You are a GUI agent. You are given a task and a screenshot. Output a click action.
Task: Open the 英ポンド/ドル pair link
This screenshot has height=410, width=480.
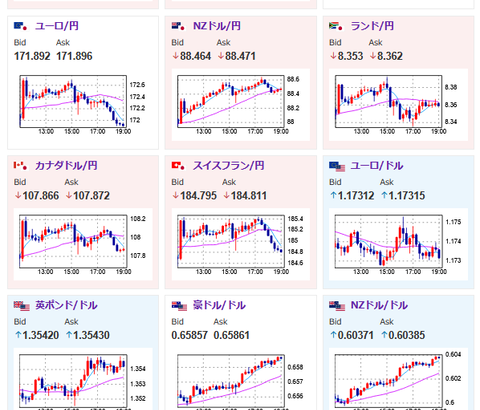[x=66, y=305]
